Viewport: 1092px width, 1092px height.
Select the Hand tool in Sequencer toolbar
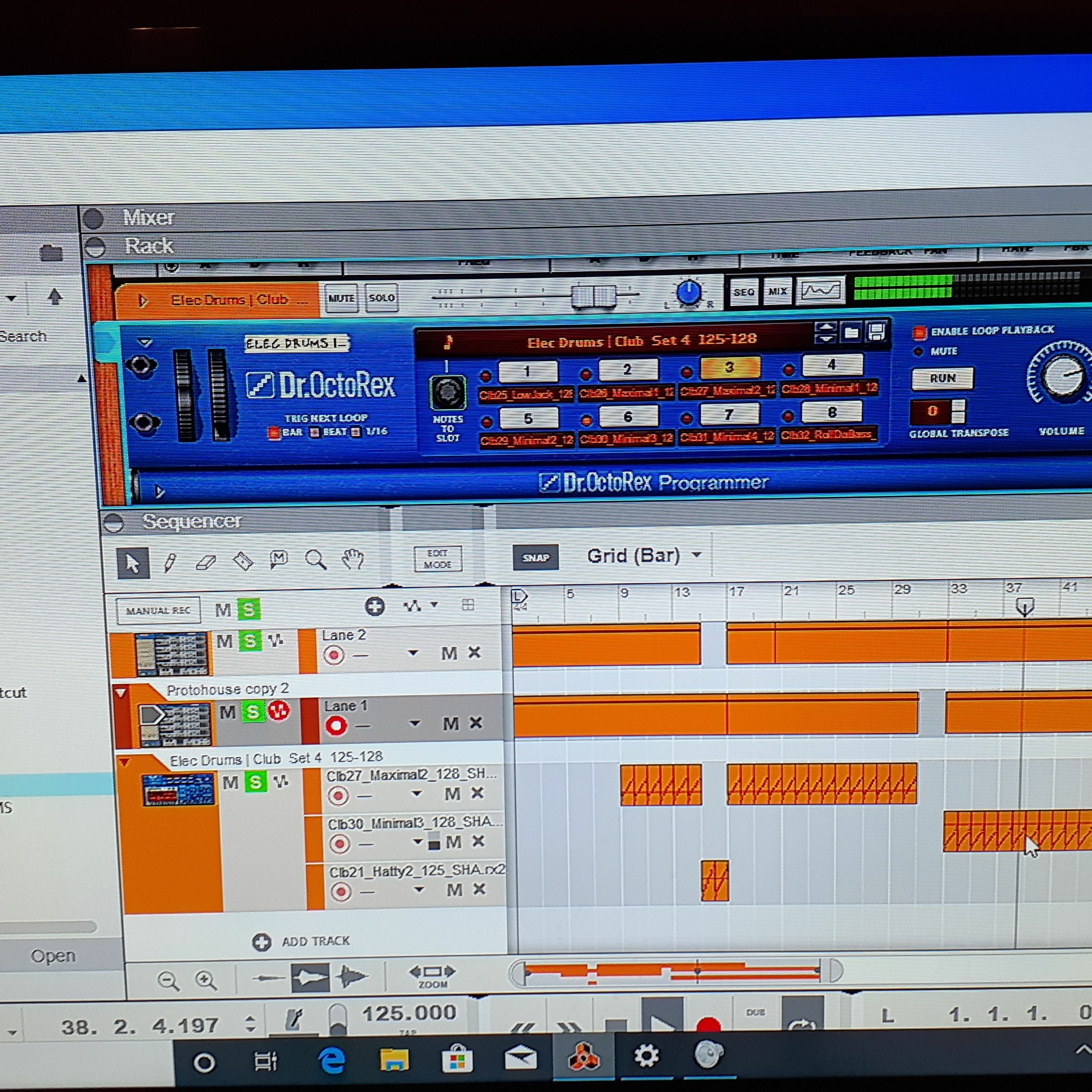point(353,559)
